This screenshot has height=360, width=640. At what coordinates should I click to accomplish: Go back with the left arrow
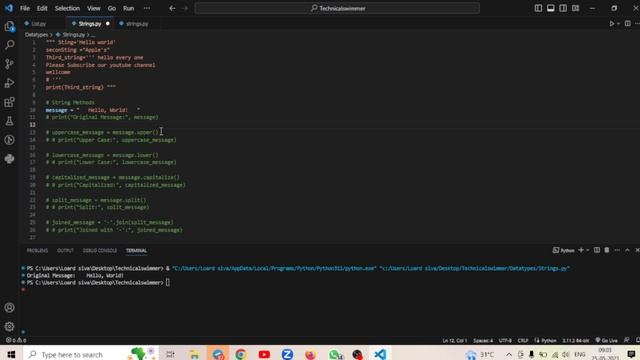tap(172, 8)
